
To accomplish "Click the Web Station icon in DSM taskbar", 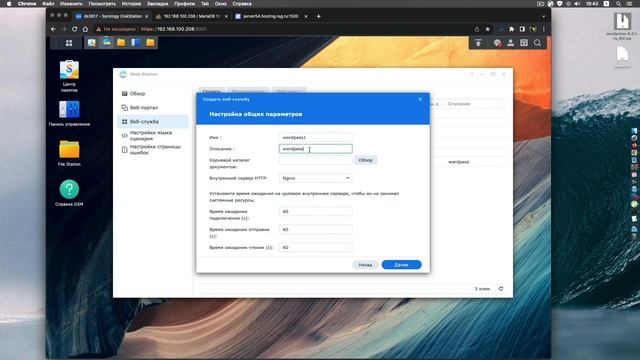I will (x=107, y=42).
